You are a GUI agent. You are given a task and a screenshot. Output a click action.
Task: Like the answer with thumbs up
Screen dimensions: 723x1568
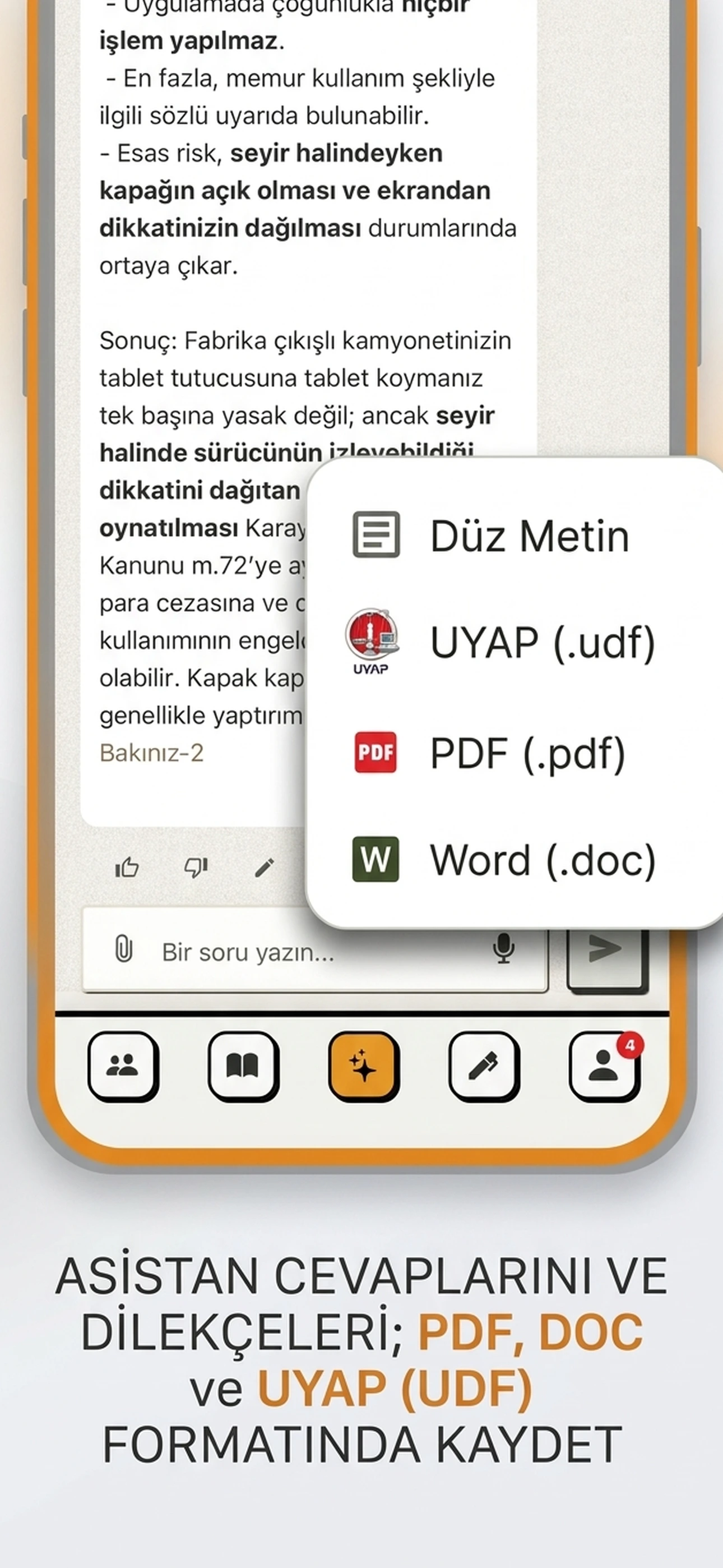click(x=127, y=867)
